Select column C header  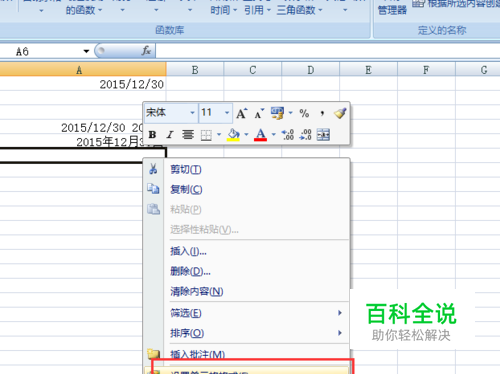(x=253, y=70)
